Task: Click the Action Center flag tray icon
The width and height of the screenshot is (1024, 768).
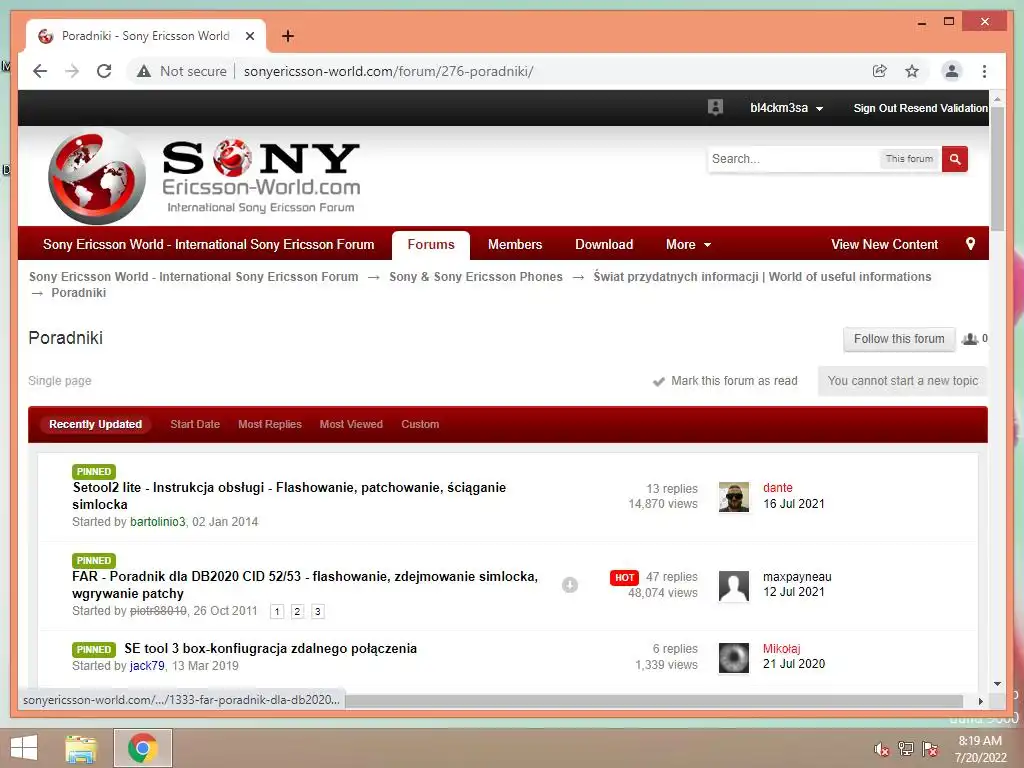Action: click(x=930, y=748)
